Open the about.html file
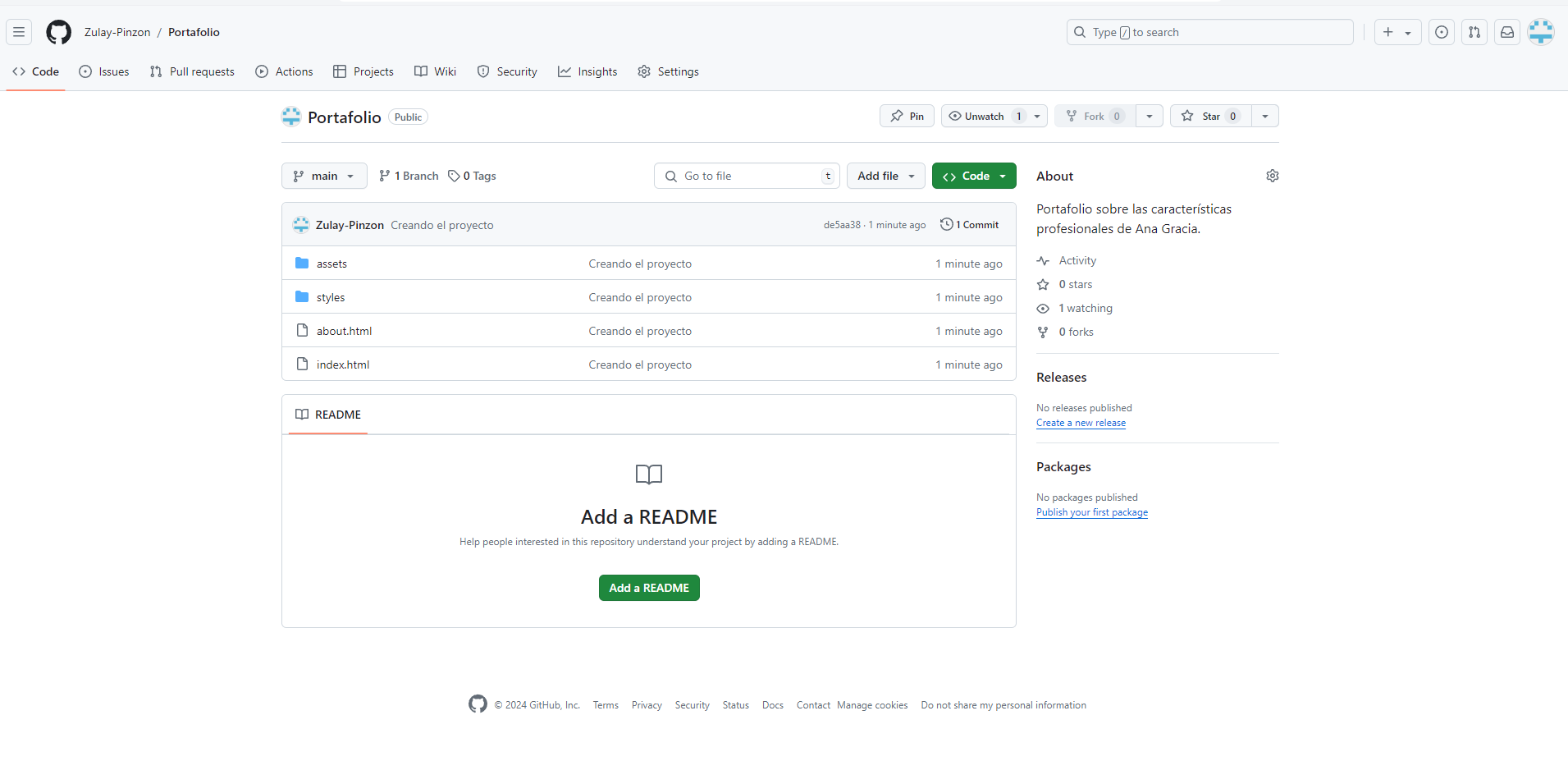Screen dimensions: 1568x784 [x=344, y=331]
